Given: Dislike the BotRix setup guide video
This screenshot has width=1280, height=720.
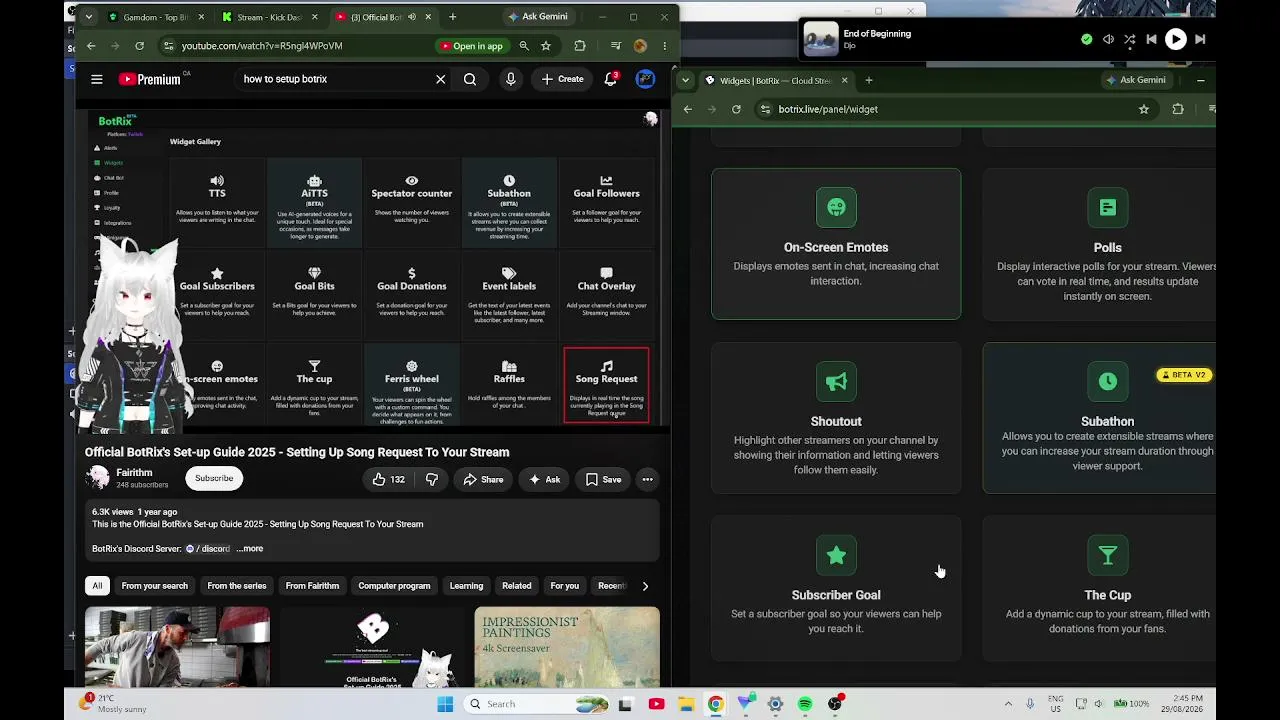Looking at the screenshot, I should pyautogui.click(x=432, y=480).
